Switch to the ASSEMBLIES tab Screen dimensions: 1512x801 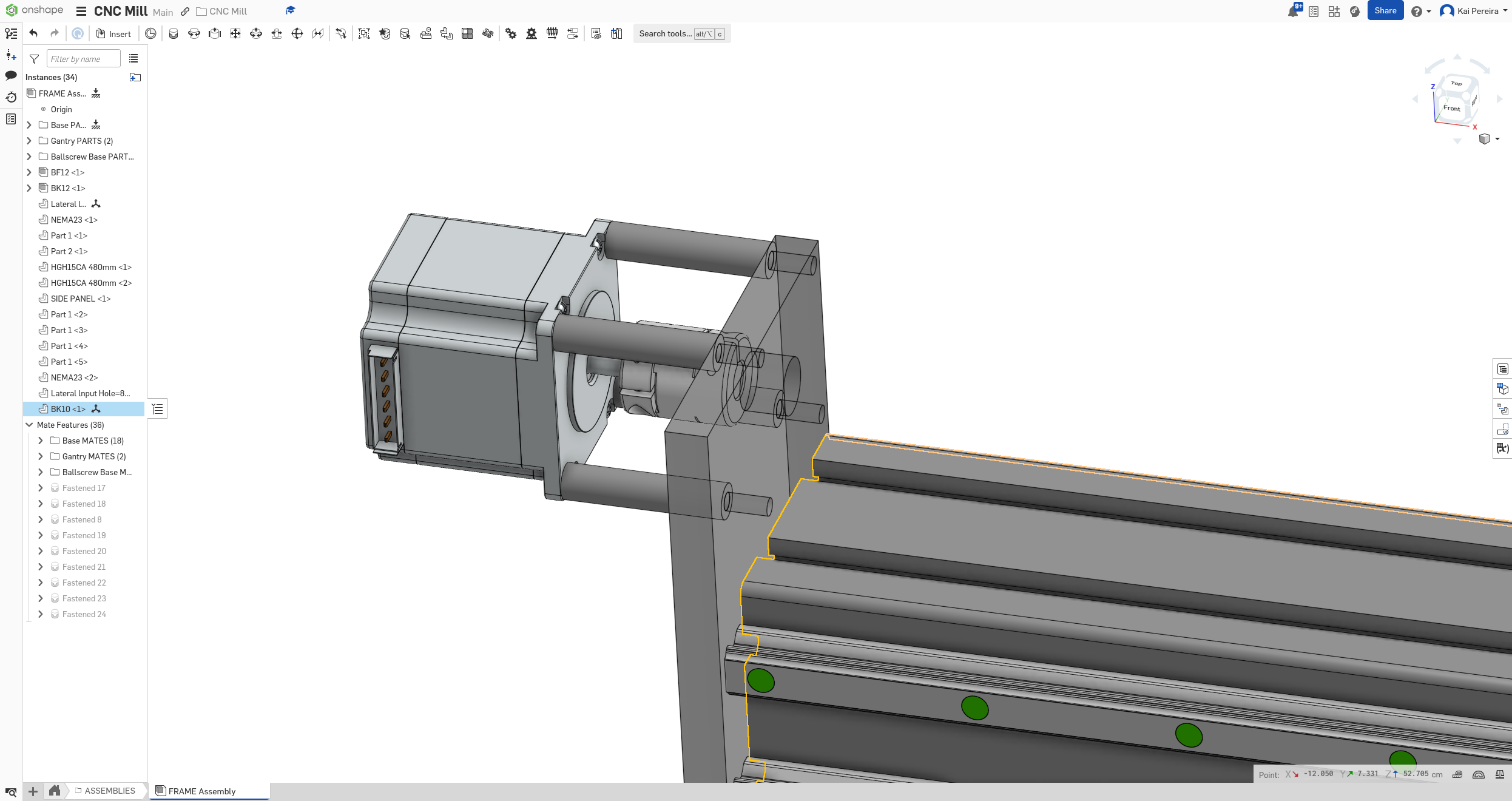109,791
